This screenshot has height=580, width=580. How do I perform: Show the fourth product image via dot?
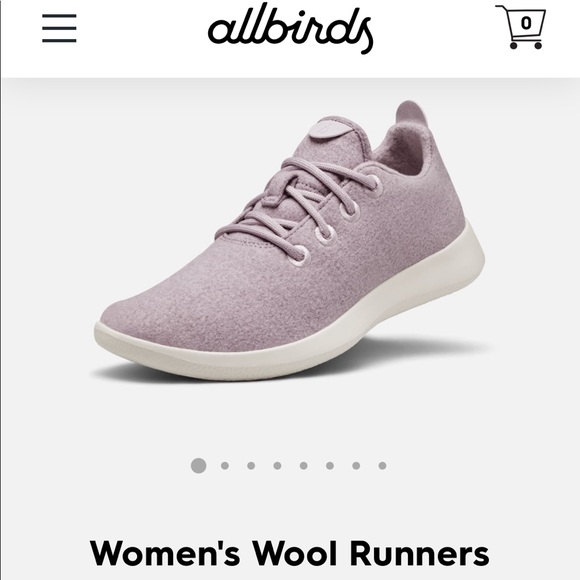tap(277, 466)
